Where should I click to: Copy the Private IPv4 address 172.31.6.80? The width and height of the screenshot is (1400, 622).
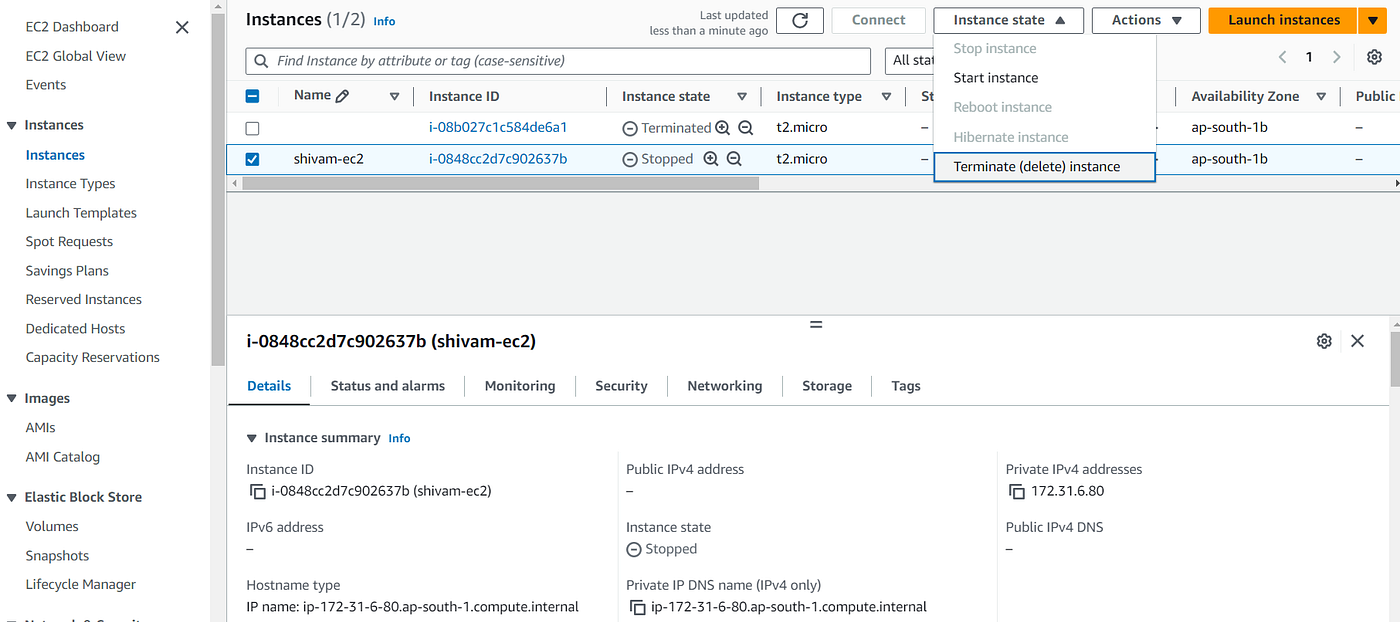click(1017, 491)
